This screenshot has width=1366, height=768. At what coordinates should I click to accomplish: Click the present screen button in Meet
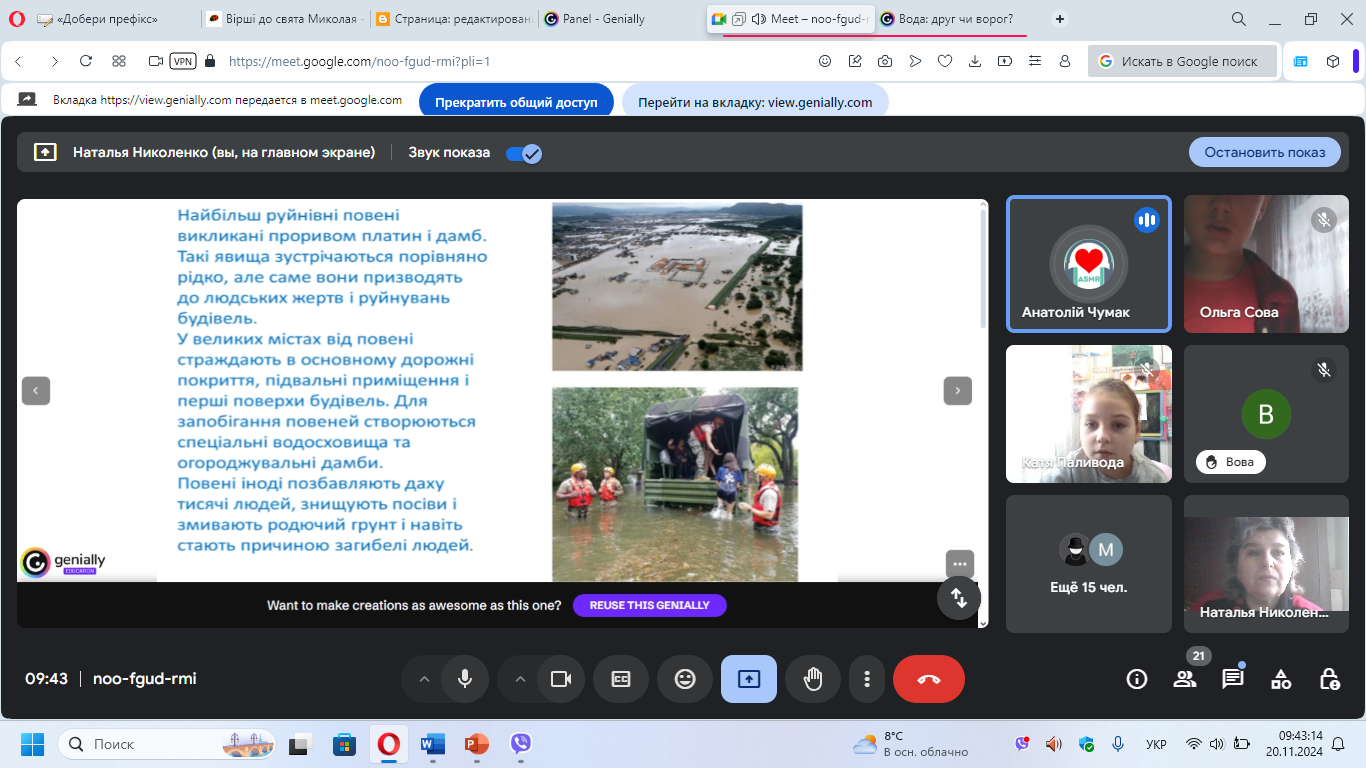749,679
